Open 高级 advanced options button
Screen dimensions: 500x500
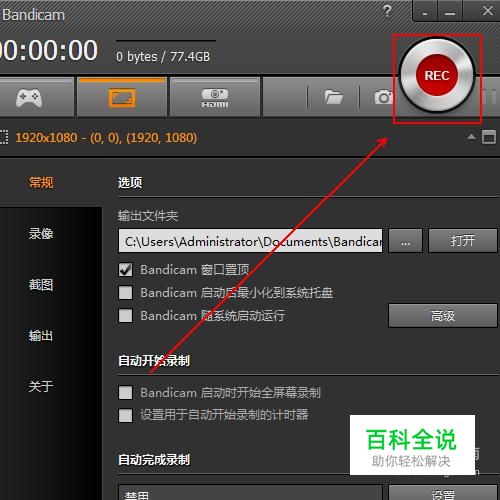[443, 315]
